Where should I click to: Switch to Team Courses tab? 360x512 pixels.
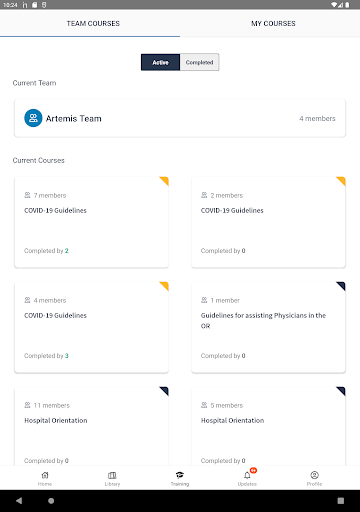(x=90, y=23)
